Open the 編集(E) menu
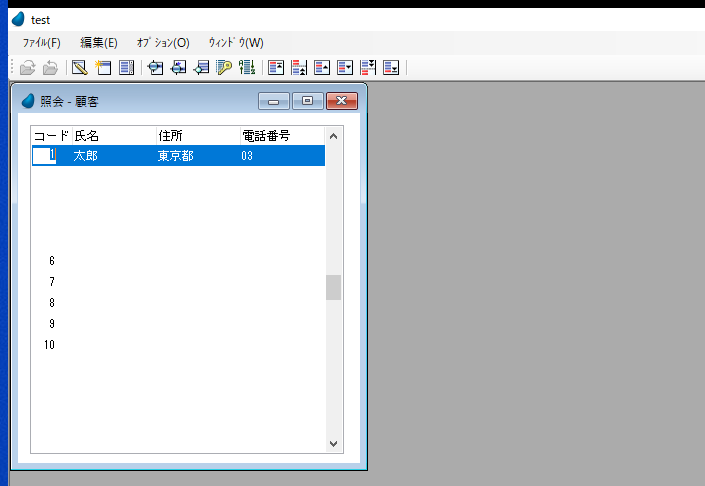Image resolution: width=705 pixels, height=486 pixels. pyautogui.click(x=98, y=43)
